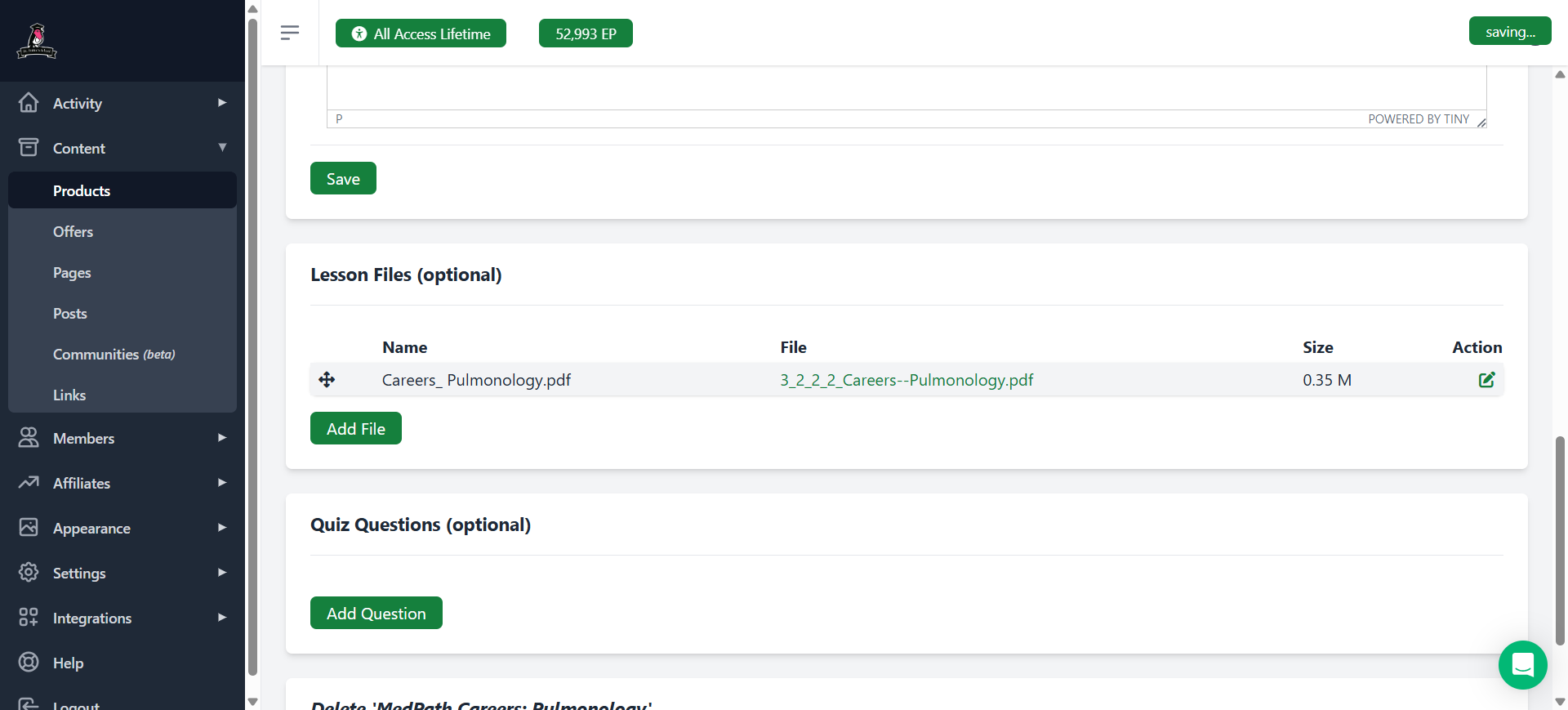
Task: Expand the Affiliates submenu arrow
Action: [x=221, y=483]
